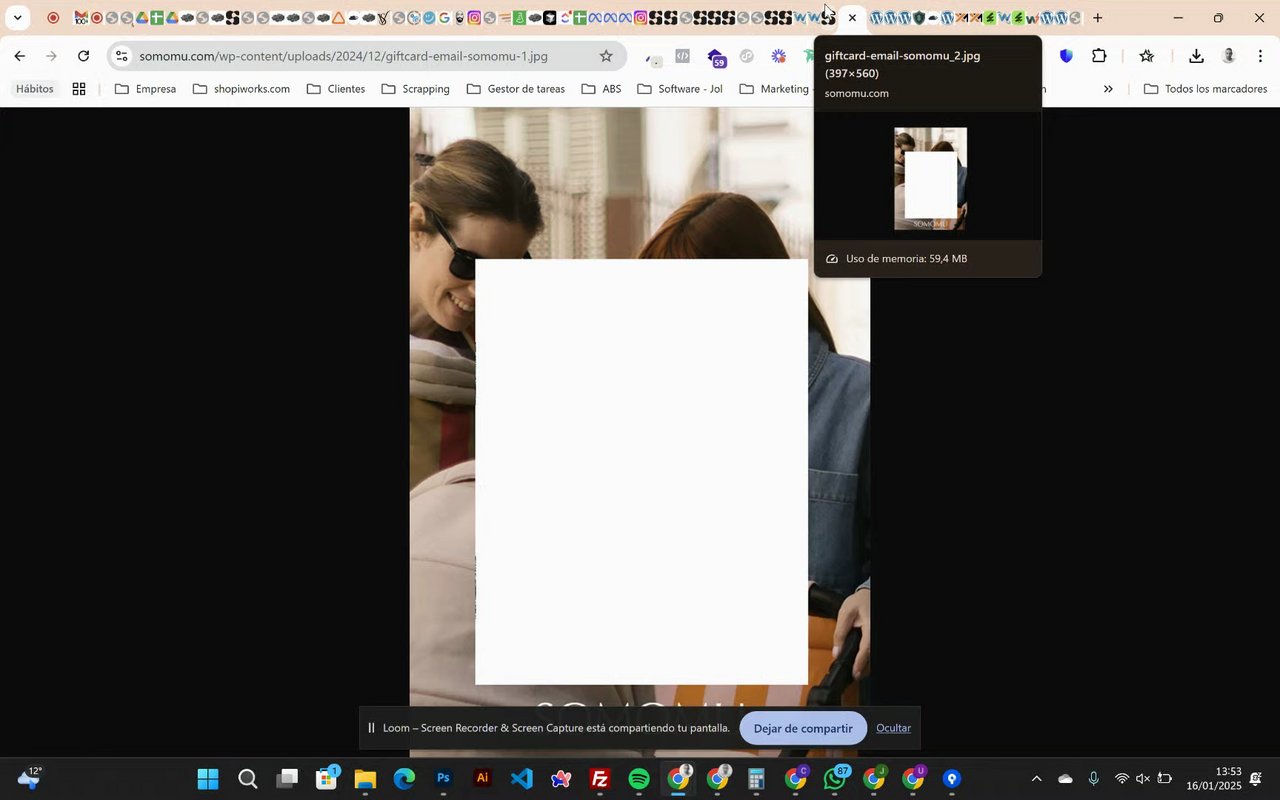Viewport: 1280px width, 800px height.
Task: Click the Ocultar link in sharing bar
Action: click(893, 728)
